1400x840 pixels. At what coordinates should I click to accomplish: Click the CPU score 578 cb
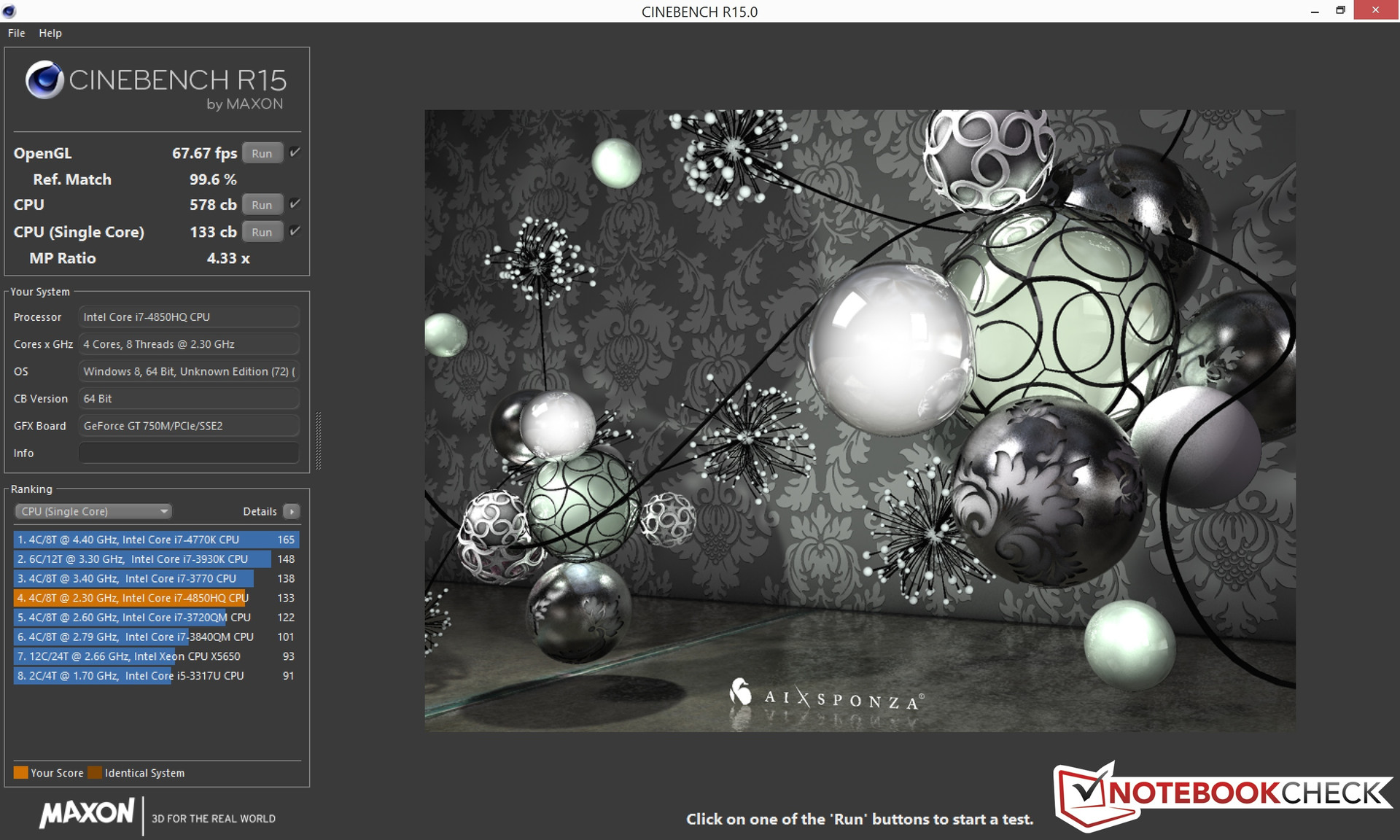pos(213,205)
